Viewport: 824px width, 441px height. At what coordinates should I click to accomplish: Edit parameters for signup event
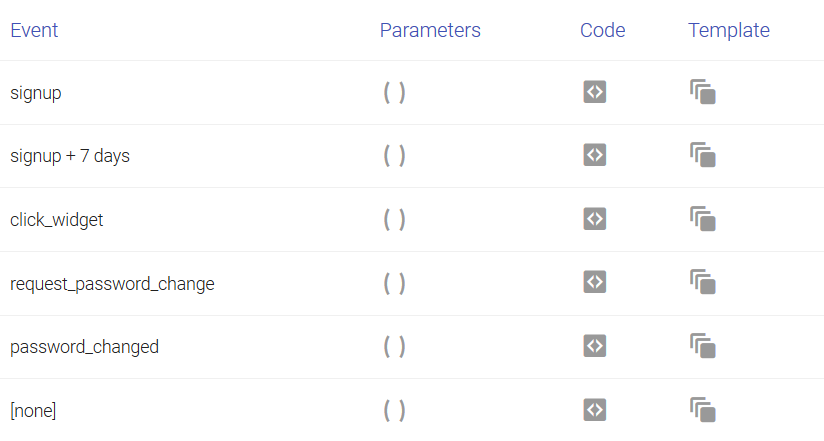click(x=394, y=93)
